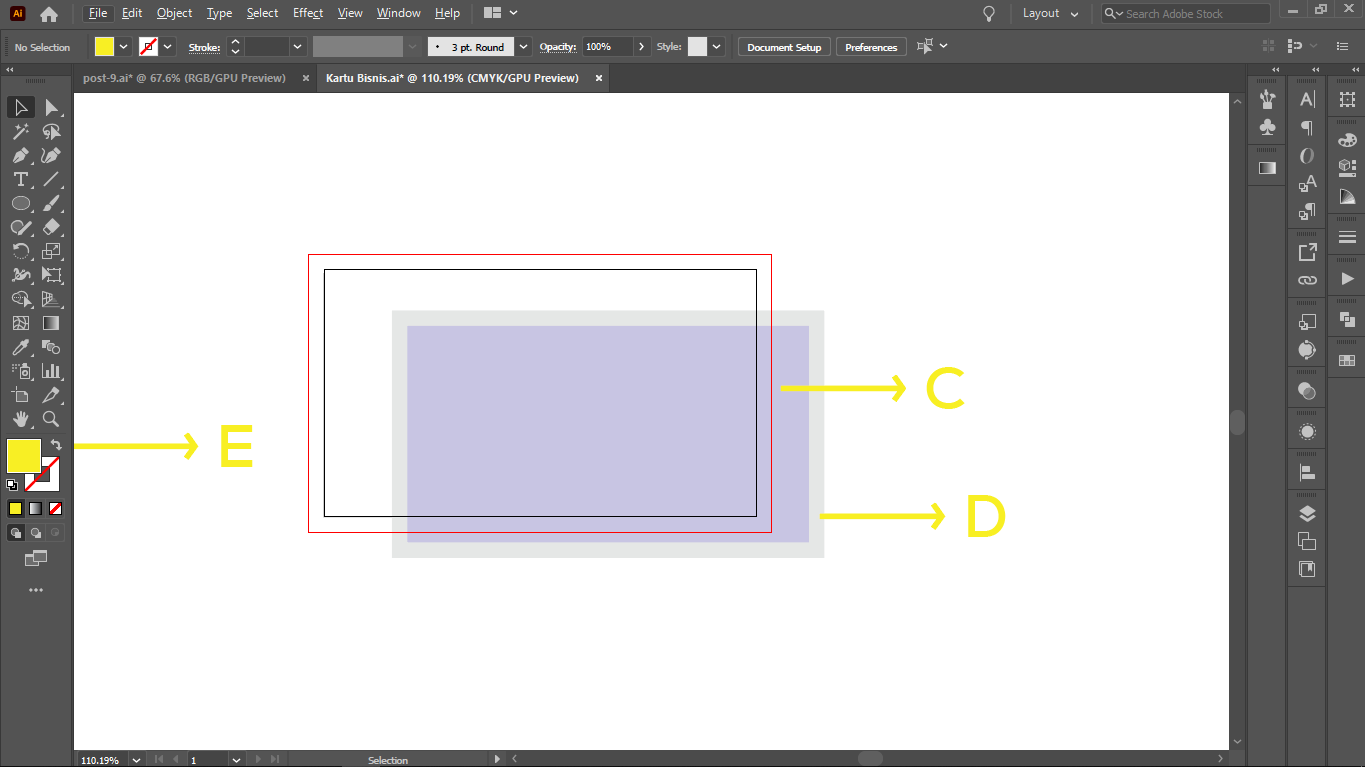Select the Column Graph tool
The image size is (1365, 767).
click(52, 371)
